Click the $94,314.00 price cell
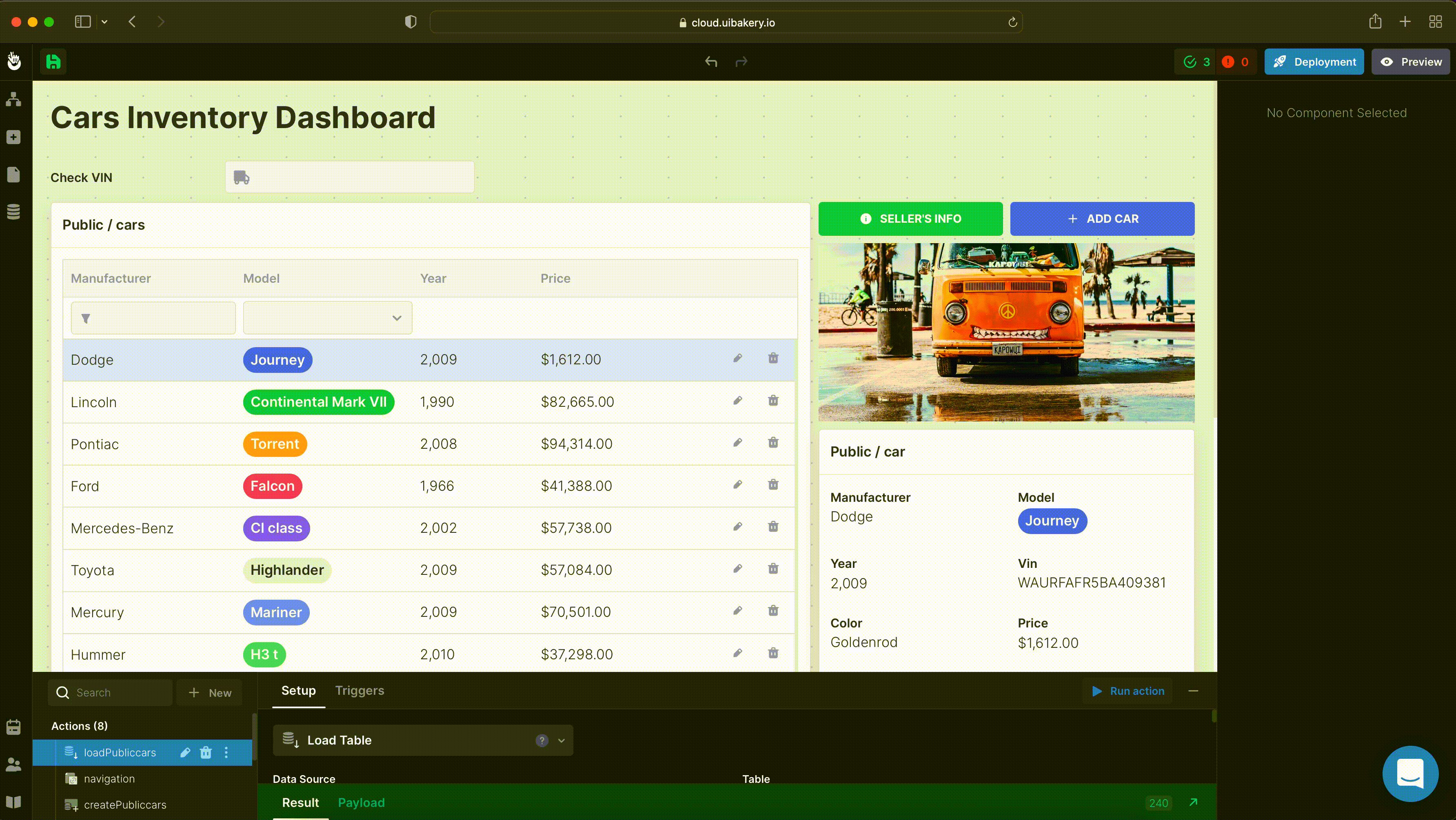1456x820 pixels. pos(576,443)
